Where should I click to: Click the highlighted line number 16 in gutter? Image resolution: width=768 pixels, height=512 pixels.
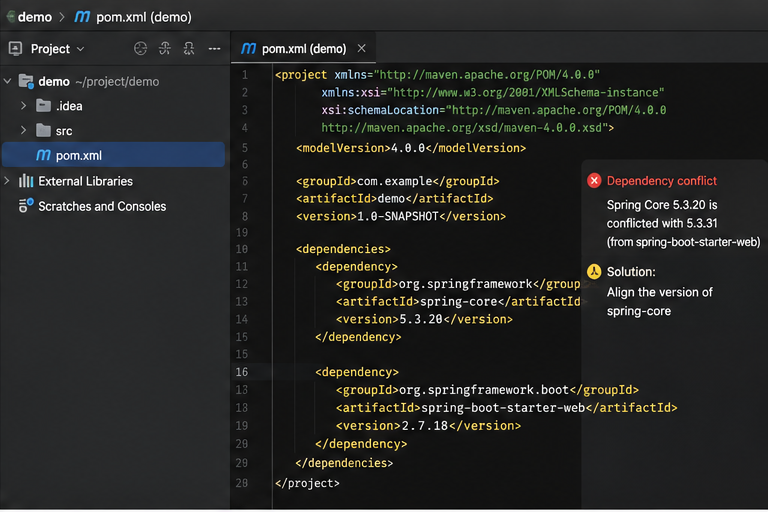tap(242, 372)
